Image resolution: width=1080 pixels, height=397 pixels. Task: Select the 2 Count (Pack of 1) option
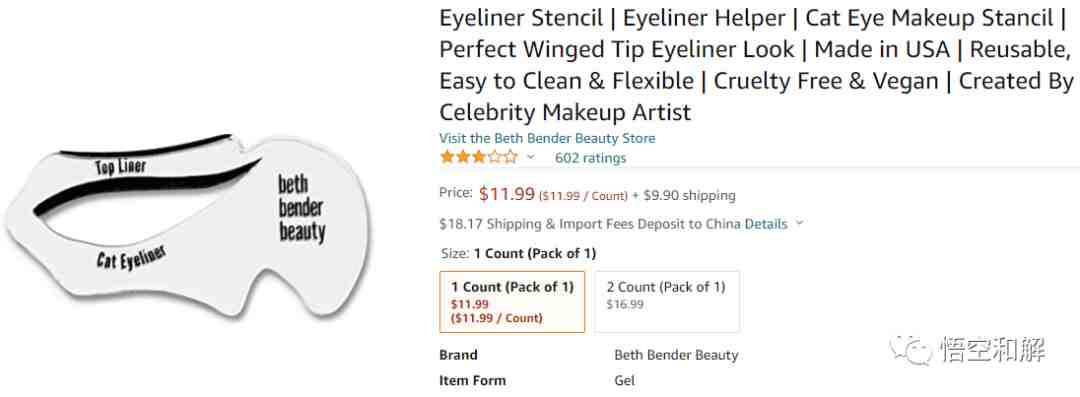667,302
